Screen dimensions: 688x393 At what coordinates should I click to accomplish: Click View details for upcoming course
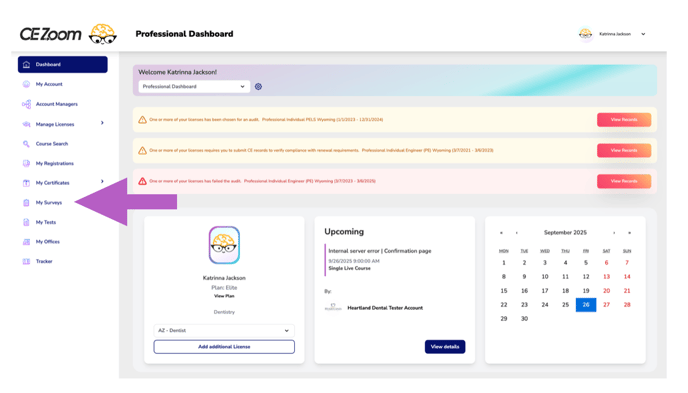[x=445, y=347]
